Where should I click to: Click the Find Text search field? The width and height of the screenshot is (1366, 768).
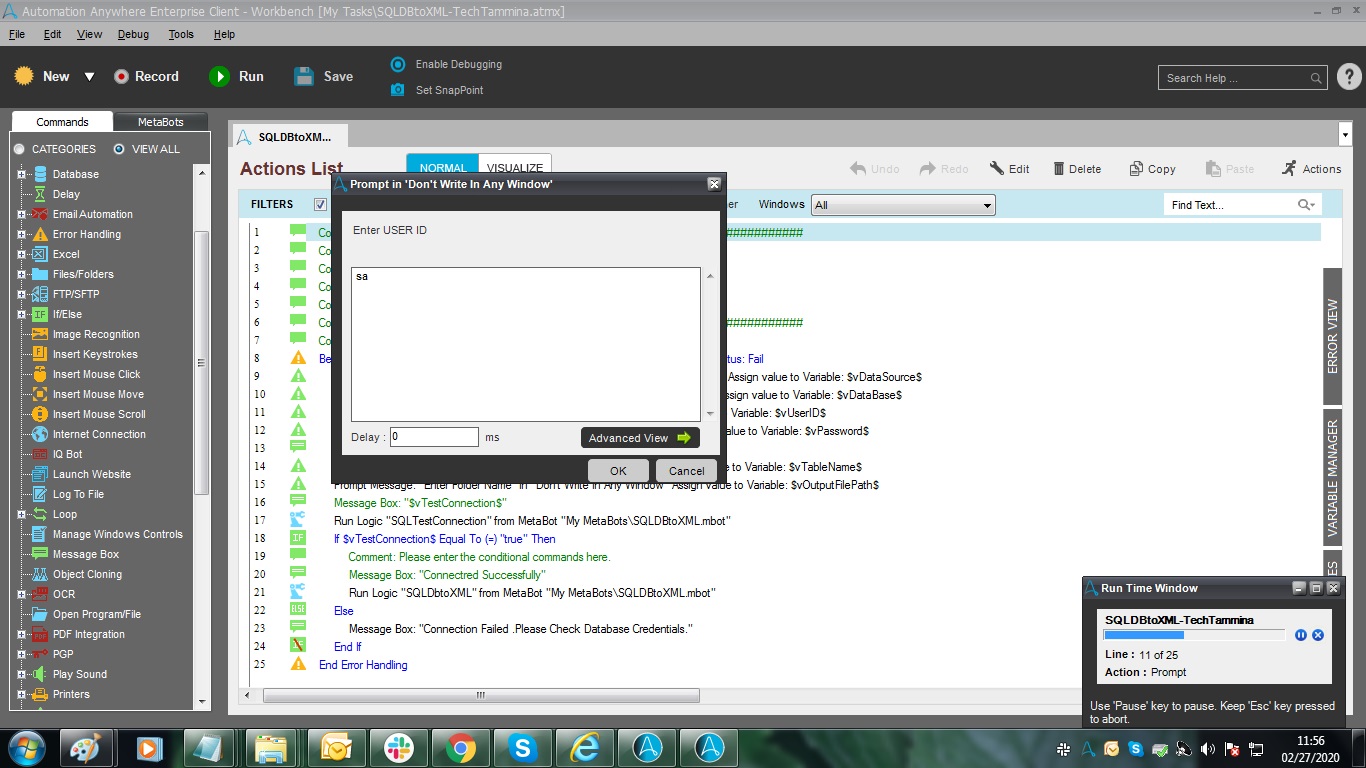[x=1242, y=205]
